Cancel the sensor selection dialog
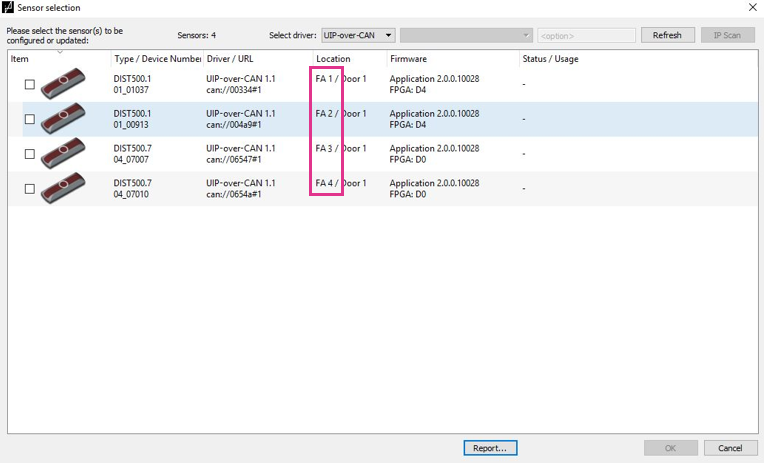Viewport: 766px width, 464px height. coord(730,448)
